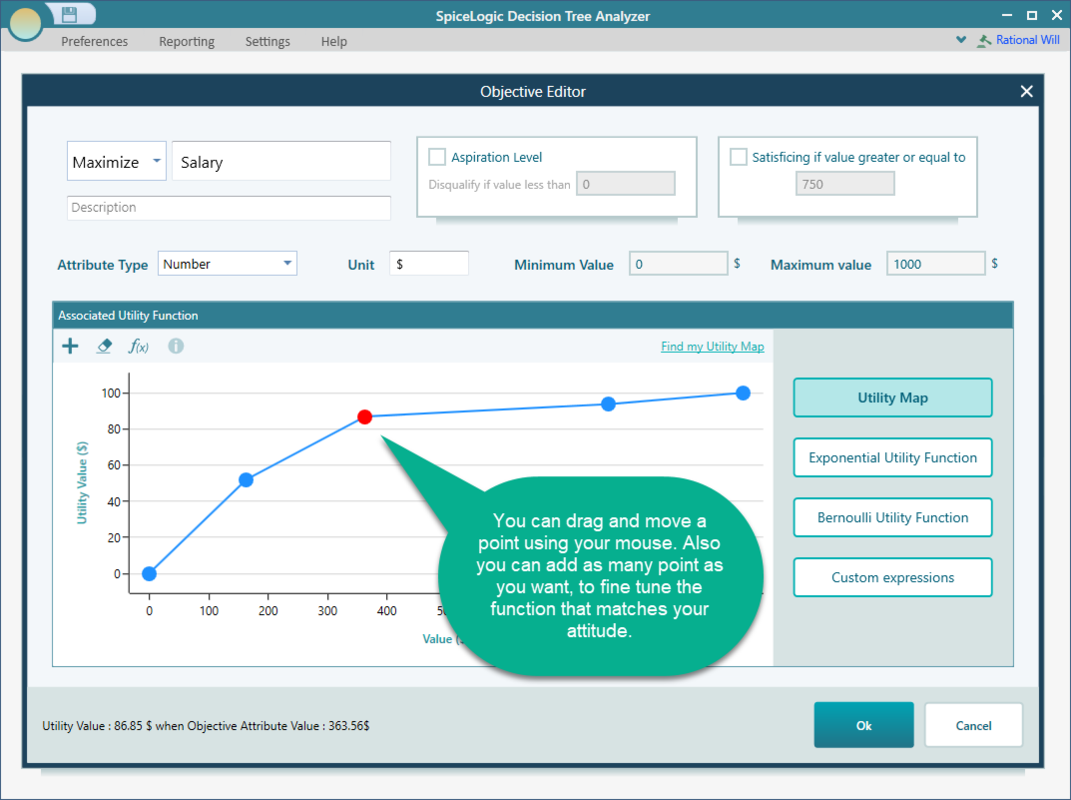Click the Description input field

click(x=229, y=208)
